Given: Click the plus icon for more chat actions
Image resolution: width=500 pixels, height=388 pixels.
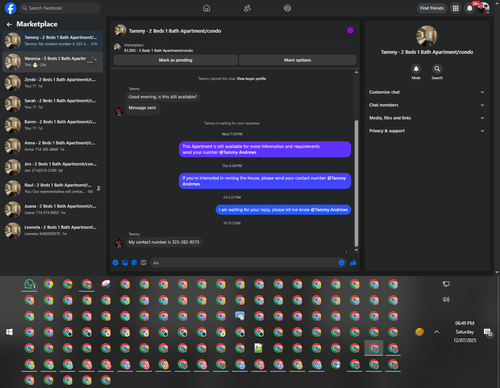Looking at the screenshot, I should [115, 263].
